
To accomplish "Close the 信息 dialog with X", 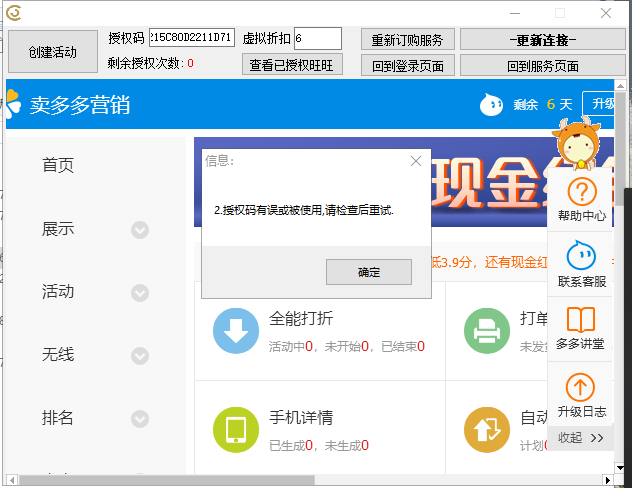I will click(416, 161).
